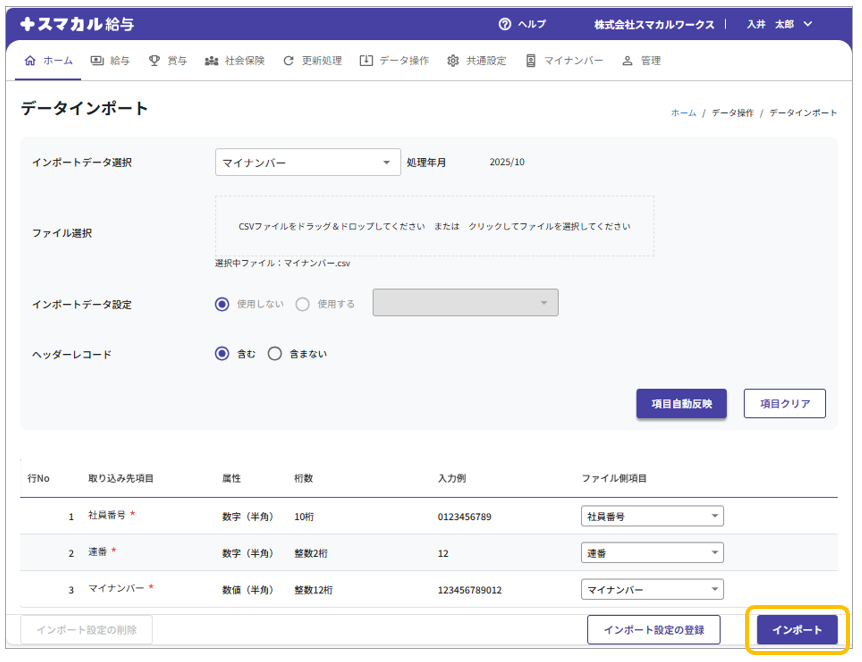Expand the 連番 file item dropdown

point(651,553)
